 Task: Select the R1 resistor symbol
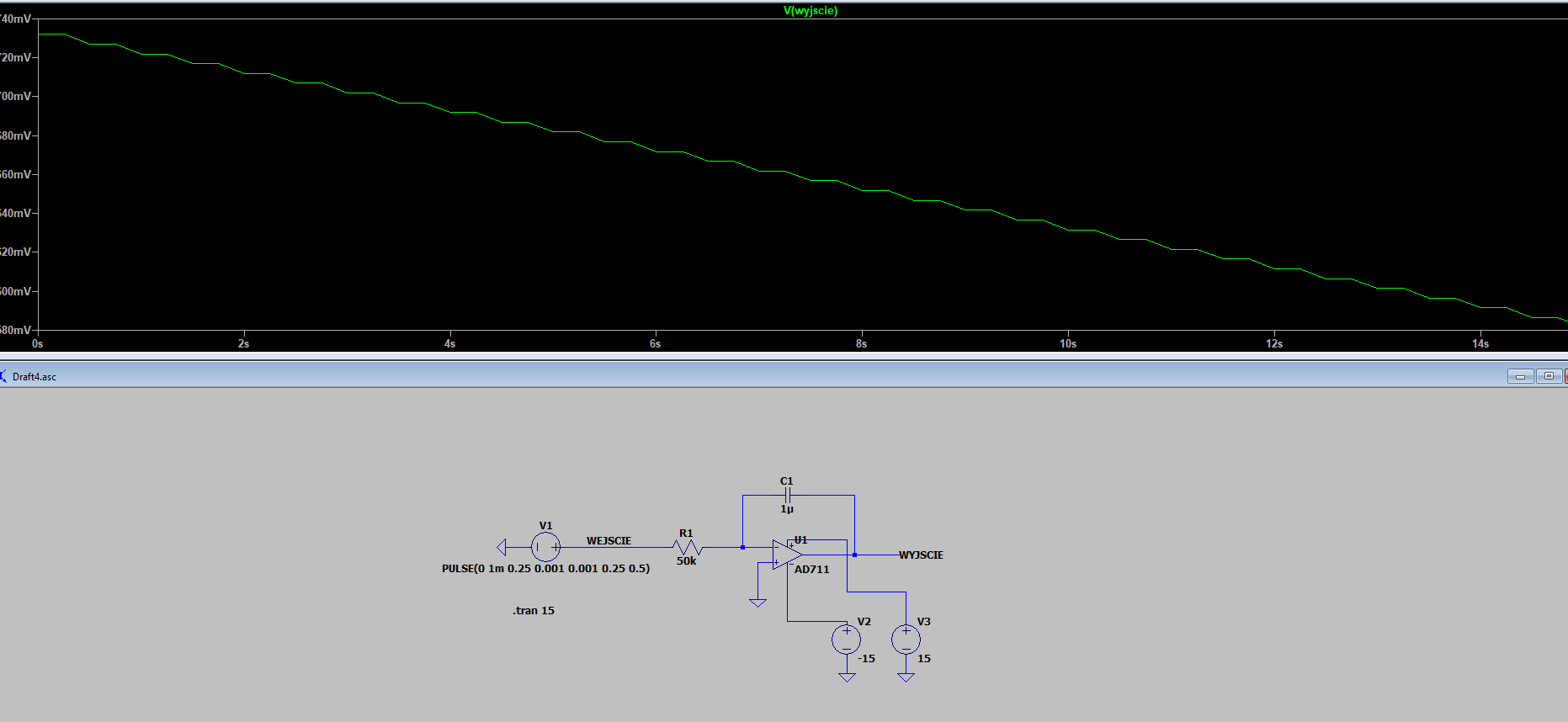pos(688,548)
